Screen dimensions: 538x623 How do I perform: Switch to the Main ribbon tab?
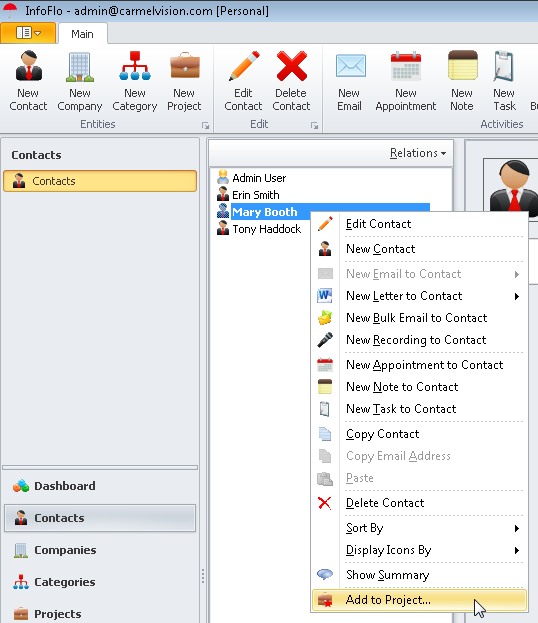coord(82,34)
